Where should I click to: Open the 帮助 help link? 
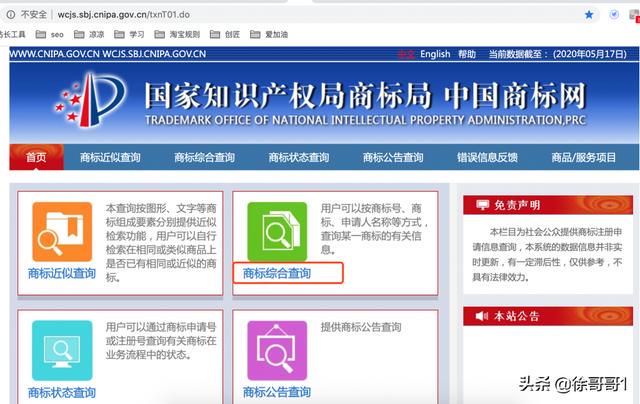pyautogui.click(x=467, y=54)
